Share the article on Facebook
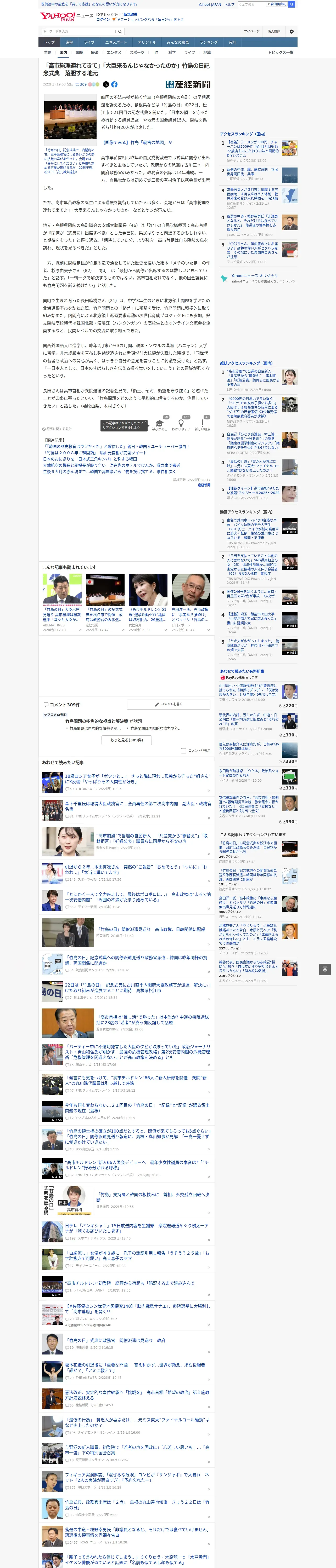The width and height of the screenshot is (336, 1568). point(114,85)
